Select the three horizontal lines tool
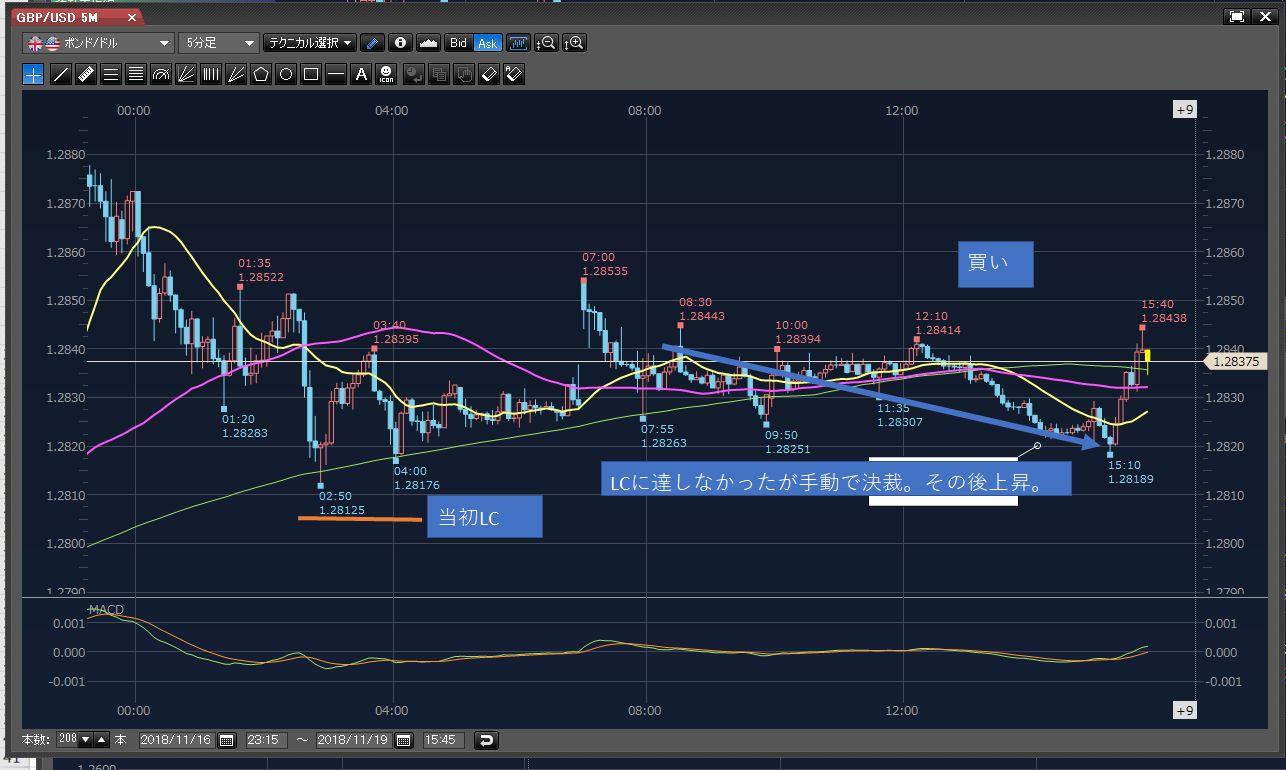The height and width of the screenshot is (770, 1286). 111,74
